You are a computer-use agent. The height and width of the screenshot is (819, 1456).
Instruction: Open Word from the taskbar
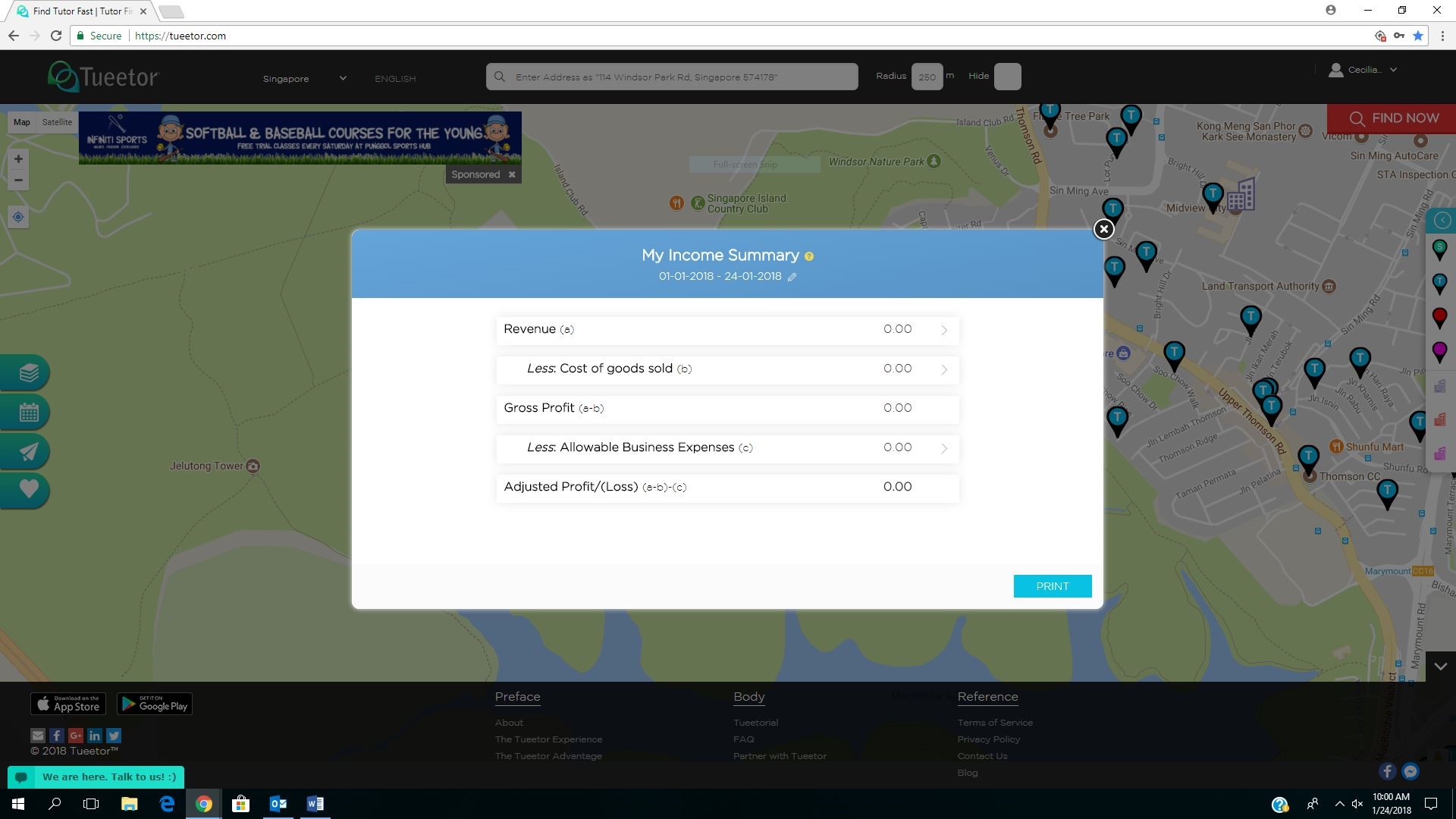click(x=315, y=804)
